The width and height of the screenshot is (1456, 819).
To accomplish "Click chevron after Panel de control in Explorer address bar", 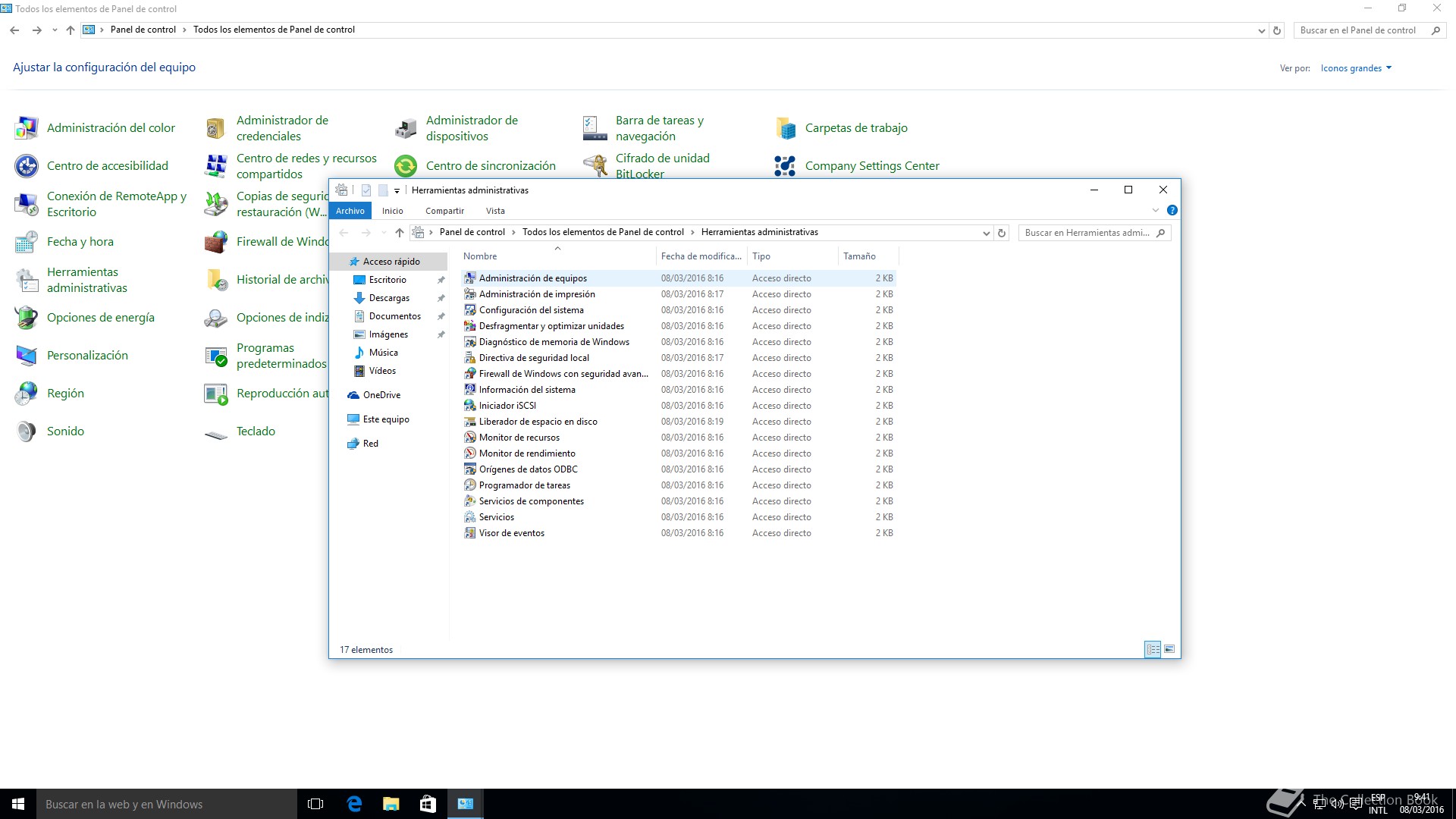I will click(x=513, y=233).
